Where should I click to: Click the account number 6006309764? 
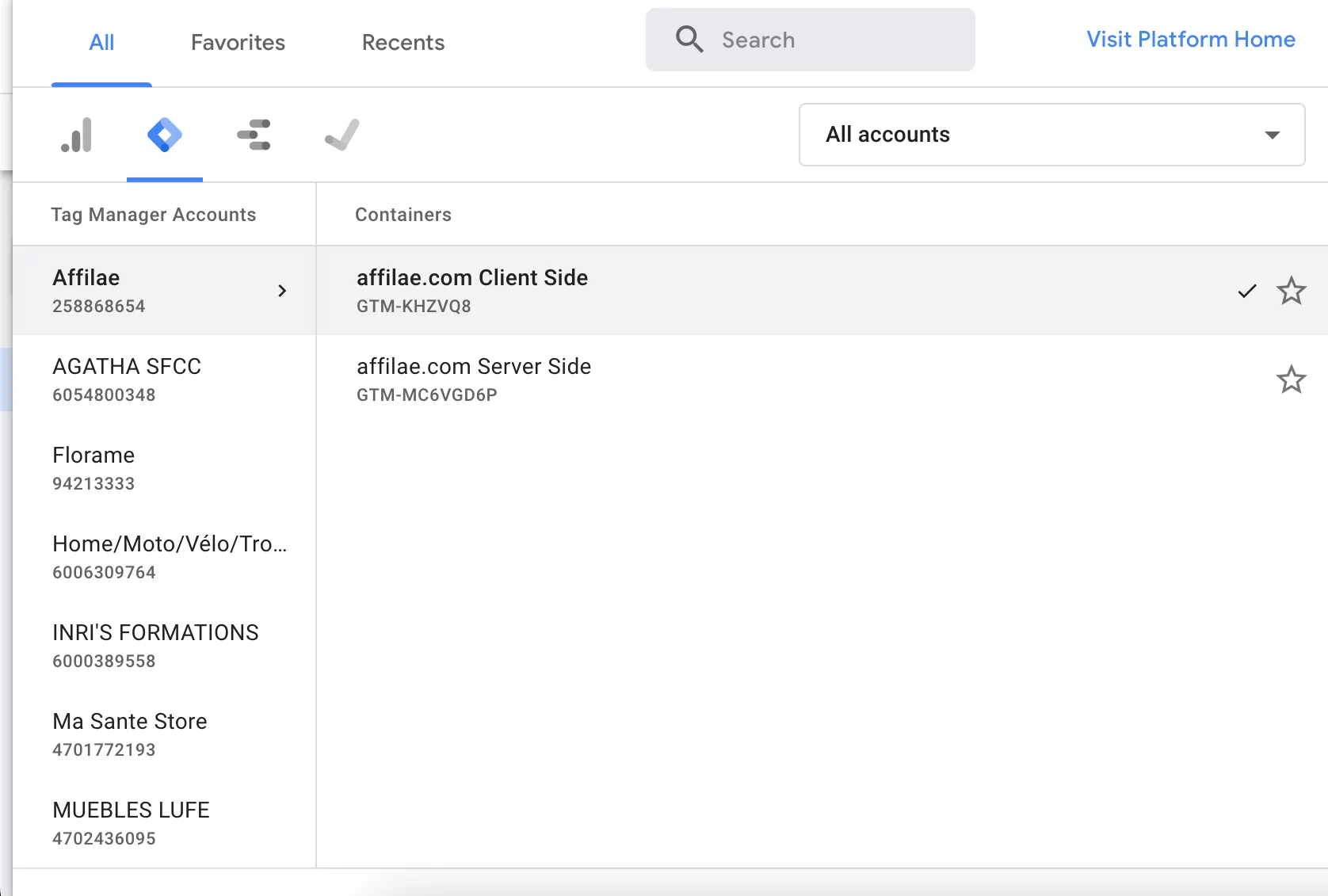[104, 573]
